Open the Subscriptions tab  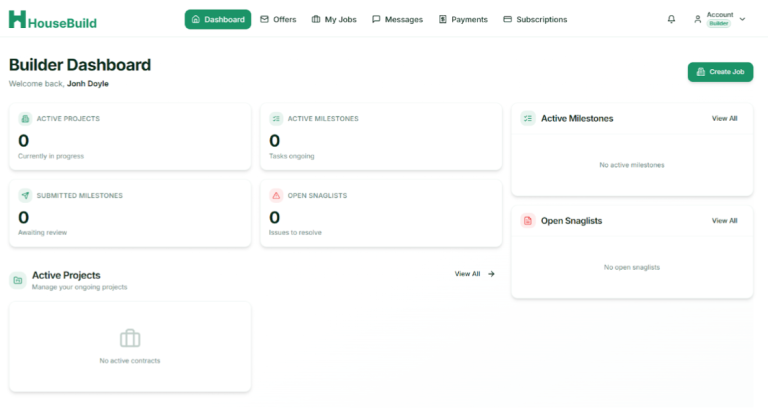click(x=535, y=19)
